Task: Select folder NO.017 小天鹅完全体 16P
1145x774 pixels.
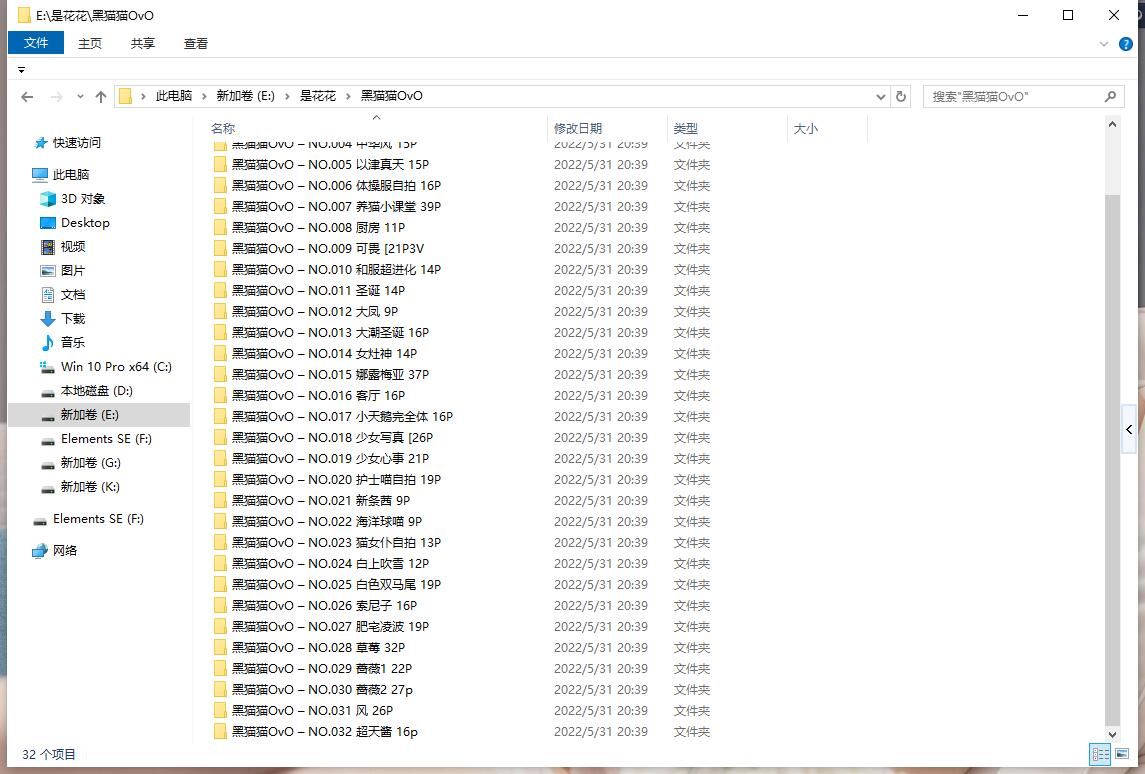Action: 342,417
